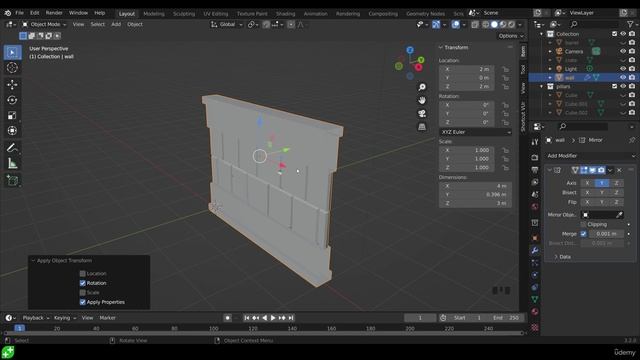Open the Render properties tab
This screenshot has height=360, width=640.
pos(535,157)
